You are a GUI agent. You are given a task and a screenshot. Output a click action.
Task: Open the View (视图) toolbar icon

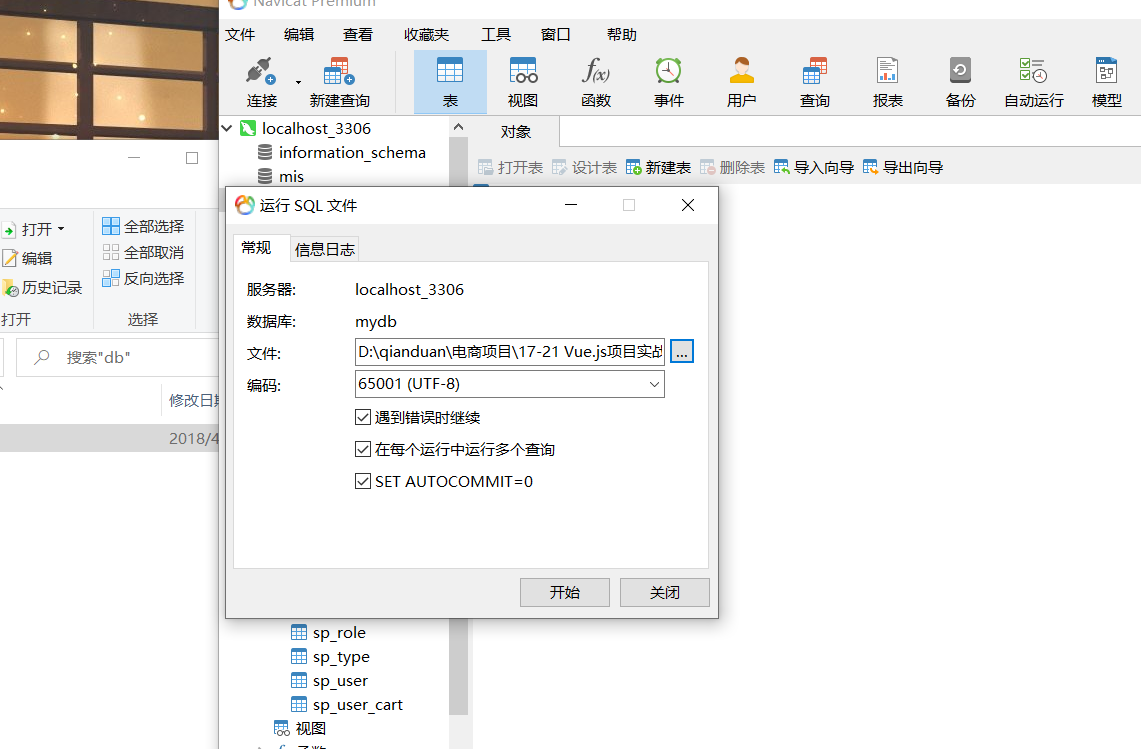point(522,72)
